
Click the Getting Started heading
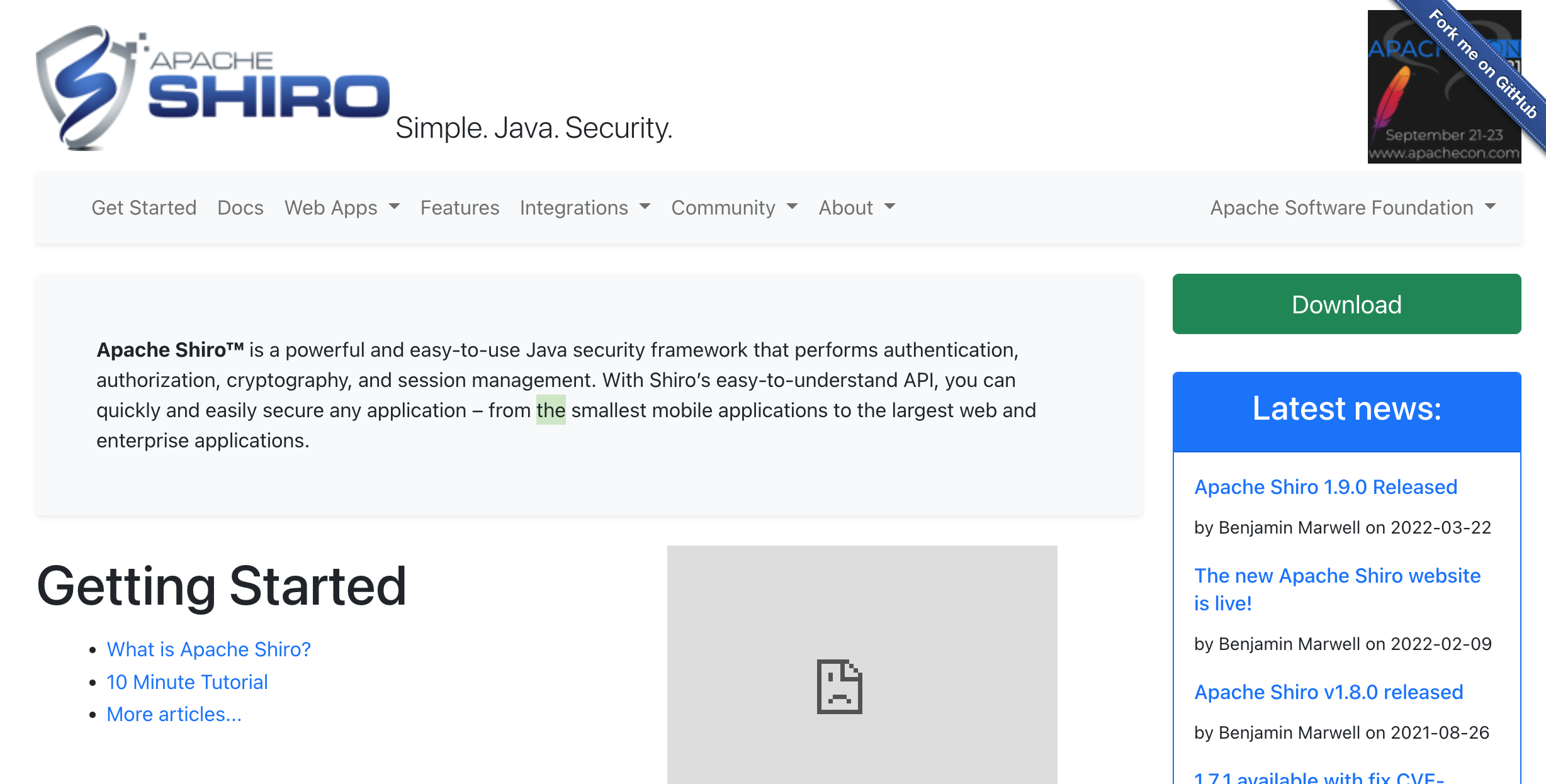click(x=222, y=586)
